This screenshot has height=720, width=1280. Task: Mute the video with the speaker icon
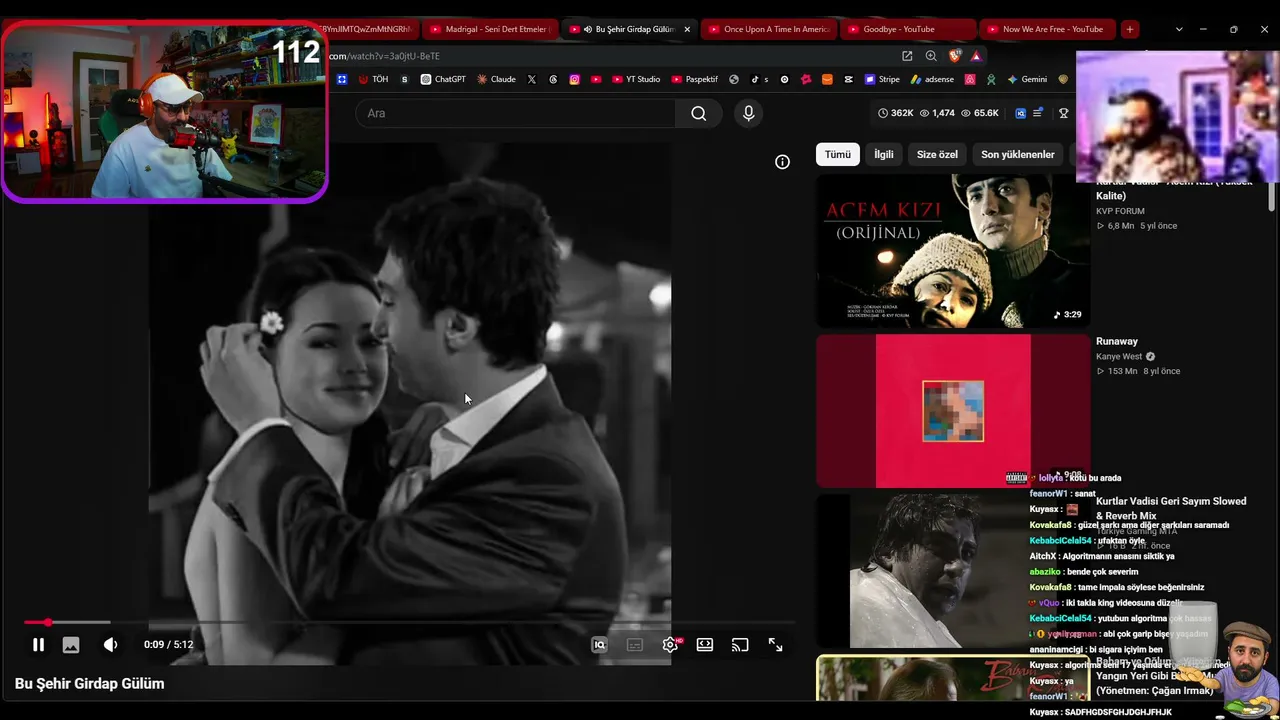pyautogui.click(x=110, y=645)
